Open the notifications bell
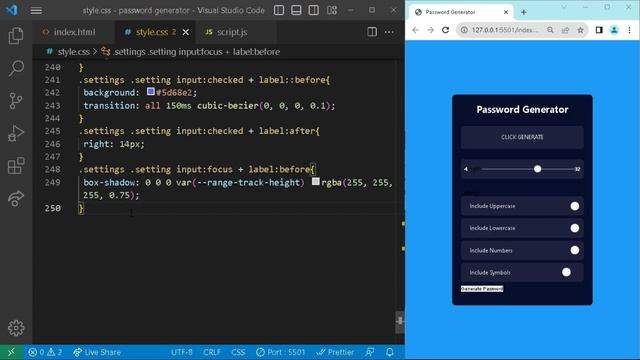Screen dimensions: 640x360 [x=390, y=352]
